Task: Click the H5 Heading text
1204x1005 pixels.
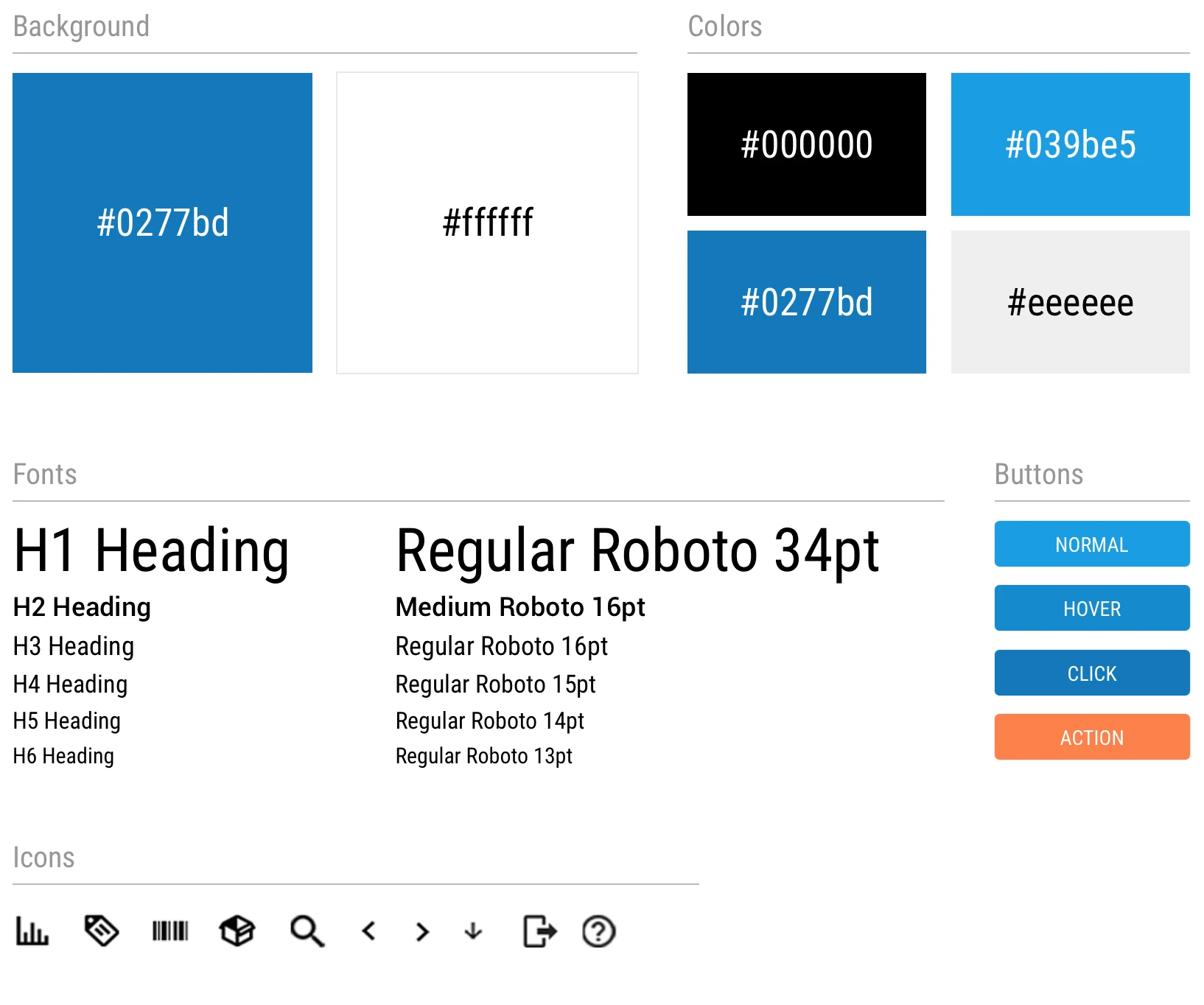Action: point(66,721)
